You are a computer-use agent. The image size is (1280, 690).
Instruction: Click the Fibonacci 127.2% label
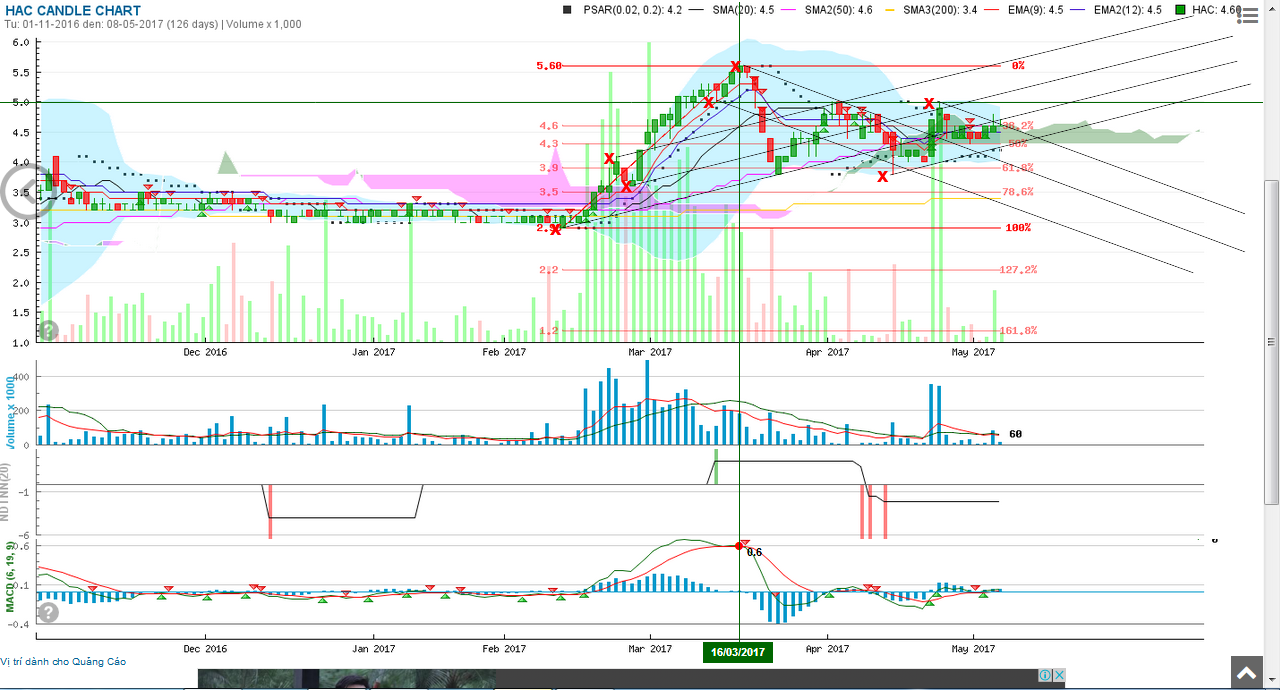click(1018, 270)
